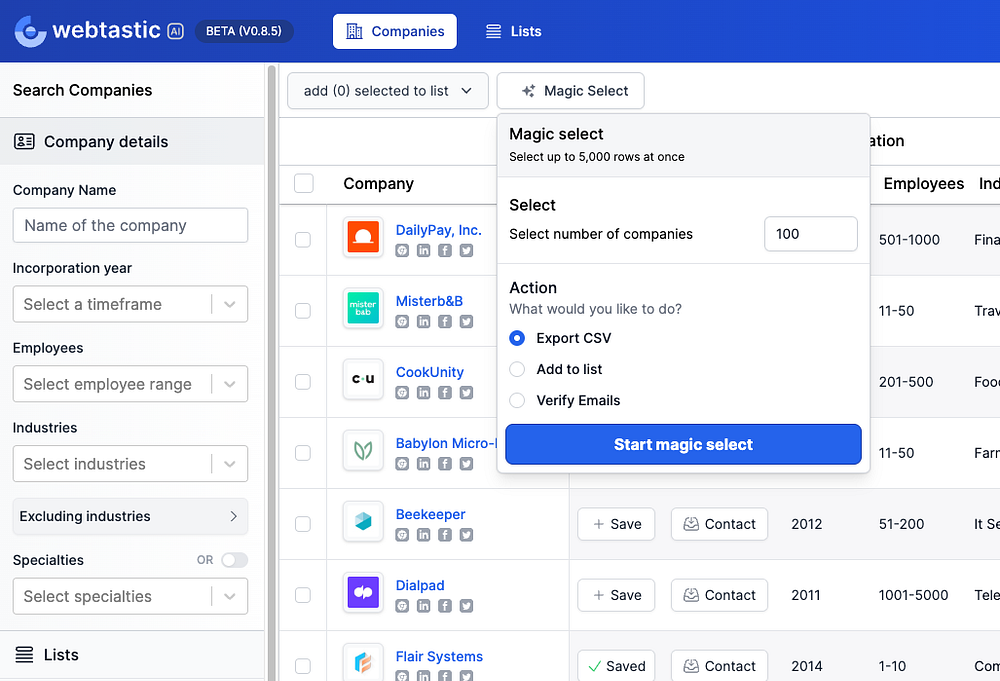Open Misterb&B's website link icon
This screenshot has height=681, width=1000.
pyautogui.click(x=402, y=321)
